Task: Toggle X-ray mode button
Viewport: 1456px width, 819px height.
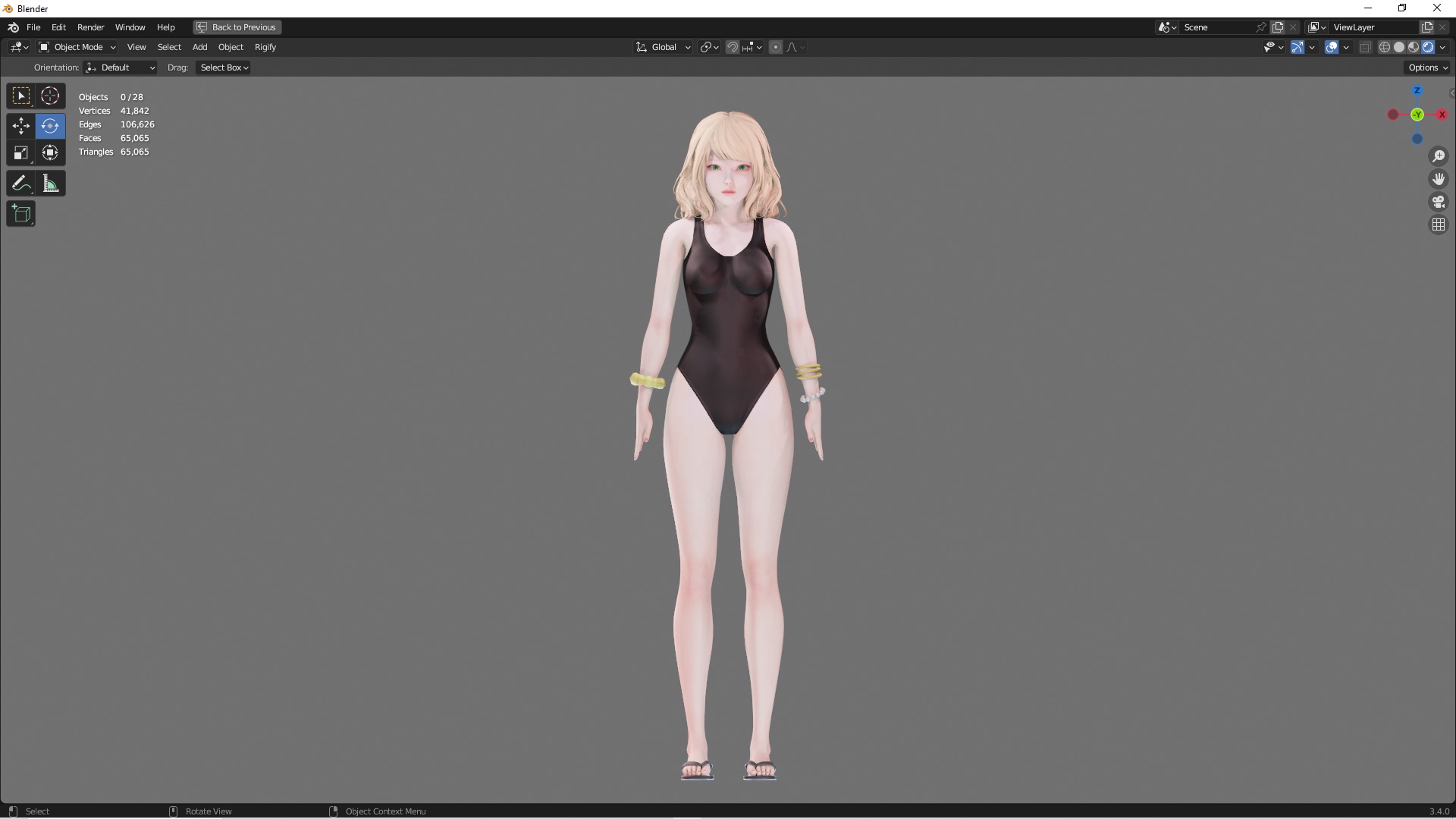Action: pyautogui.click(x=1365, y=47)
